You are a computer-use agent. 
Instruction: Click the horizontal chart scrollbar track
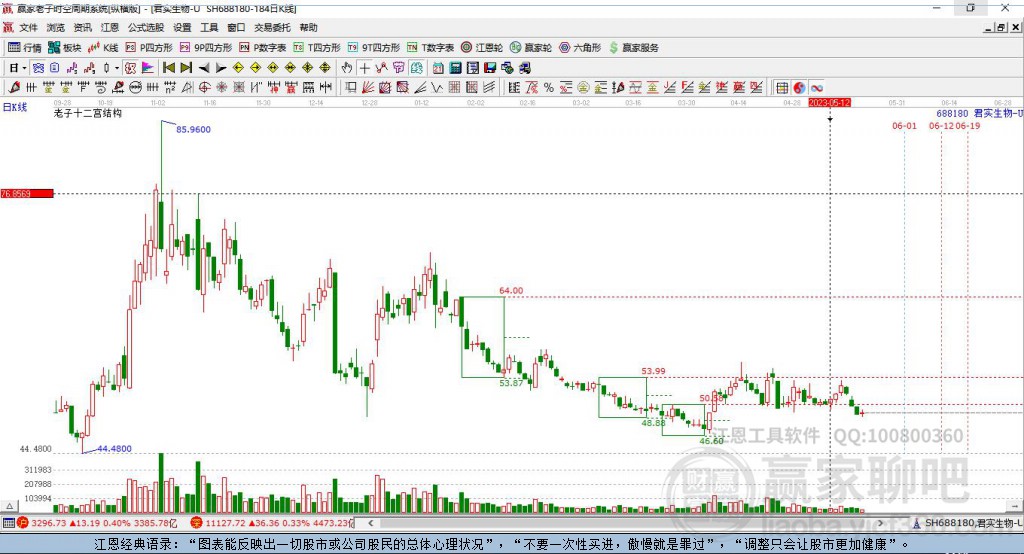626,523
